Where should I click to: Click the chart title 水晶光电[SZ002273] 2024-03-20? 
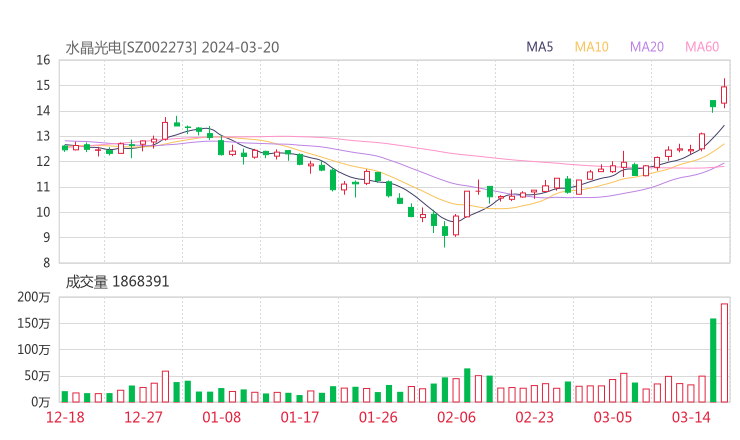tap(172, 47)
